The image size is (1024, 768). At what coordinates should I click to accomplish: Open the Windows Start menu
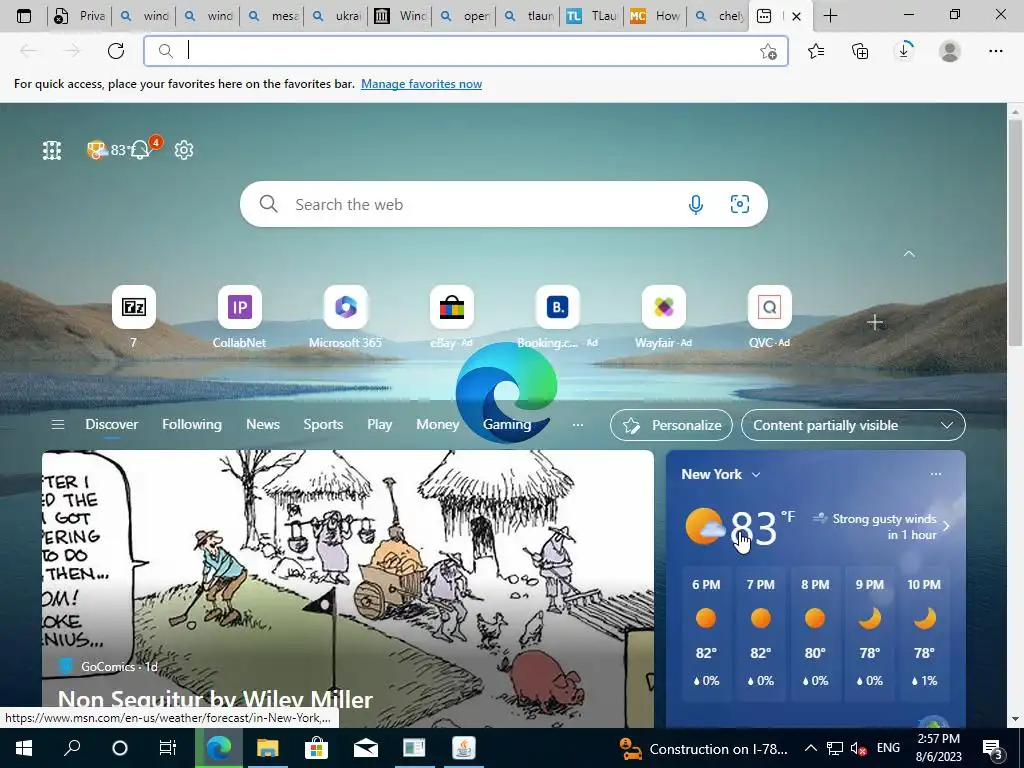pos(24,748)
